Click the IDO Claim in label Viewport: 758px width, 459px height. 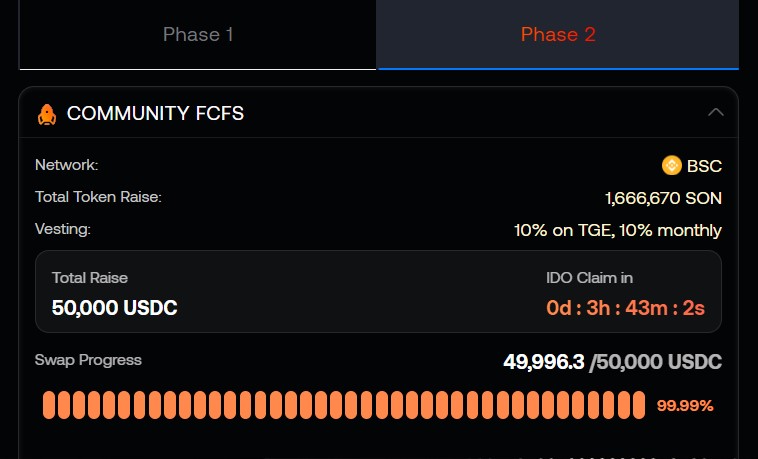pos(589,278)
